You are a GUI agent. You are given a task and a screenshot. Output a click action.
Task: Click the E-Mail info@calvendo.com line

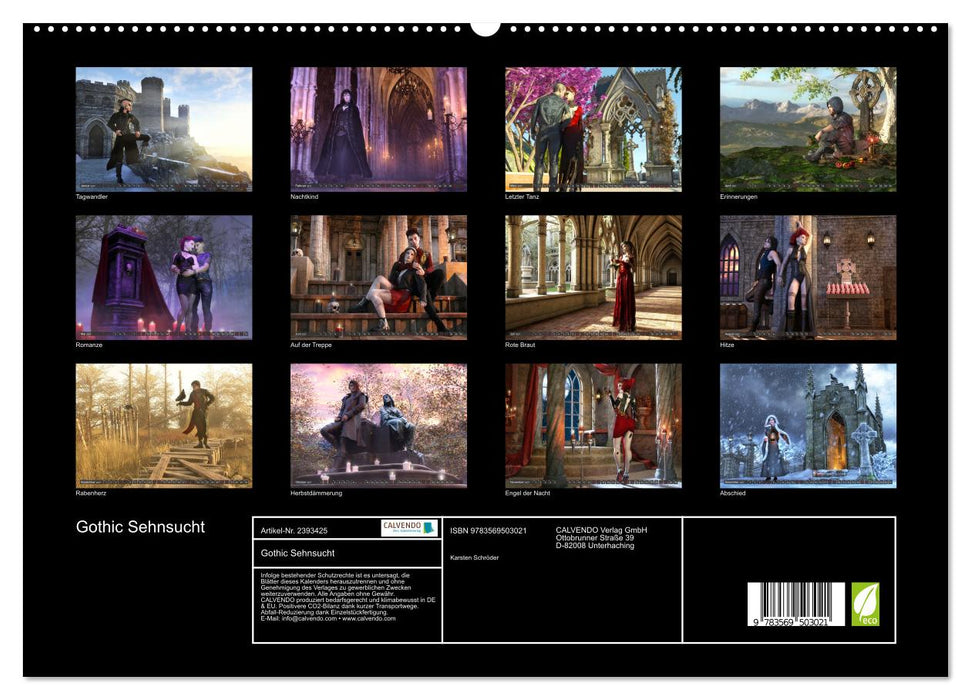pyautogui.click(x=328, y=618)
